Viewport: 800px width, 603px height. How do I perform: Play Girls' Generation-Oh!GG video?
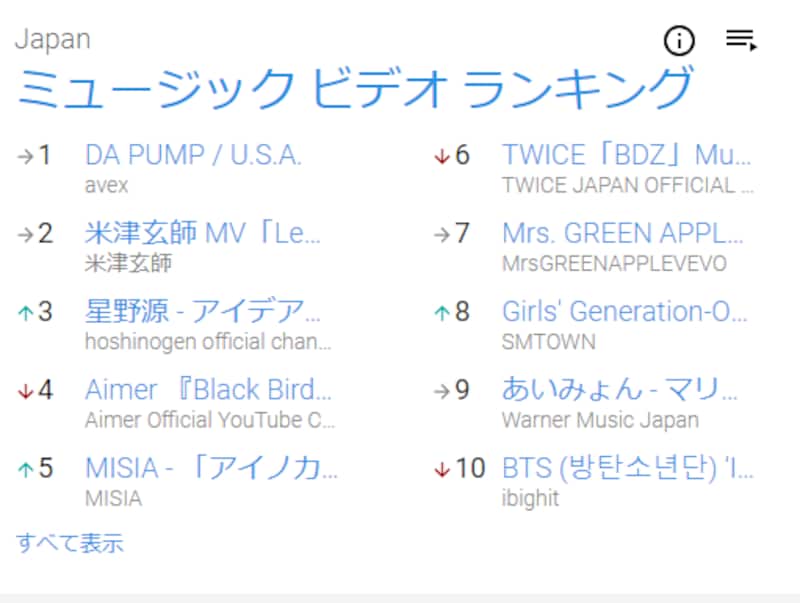[x=625, y=311]
